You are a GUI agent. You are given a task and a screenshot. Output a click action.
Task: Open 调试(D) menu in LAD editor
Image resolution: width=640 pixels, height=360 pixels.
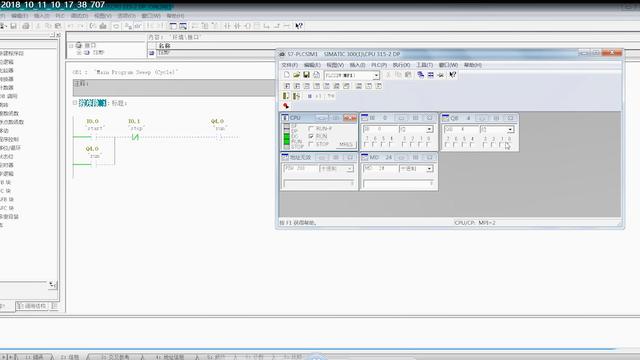tap(79, 16)
